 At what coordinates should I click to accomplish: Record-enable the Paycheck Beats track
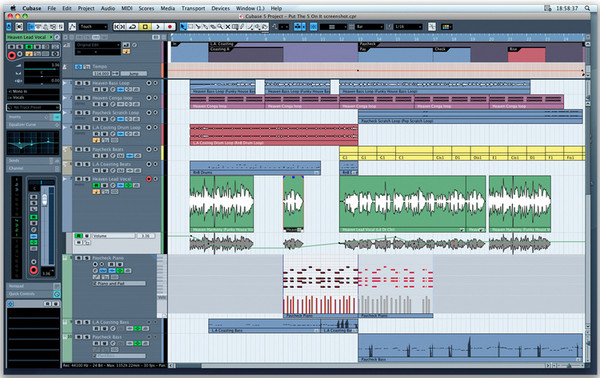tap(149, 149)
